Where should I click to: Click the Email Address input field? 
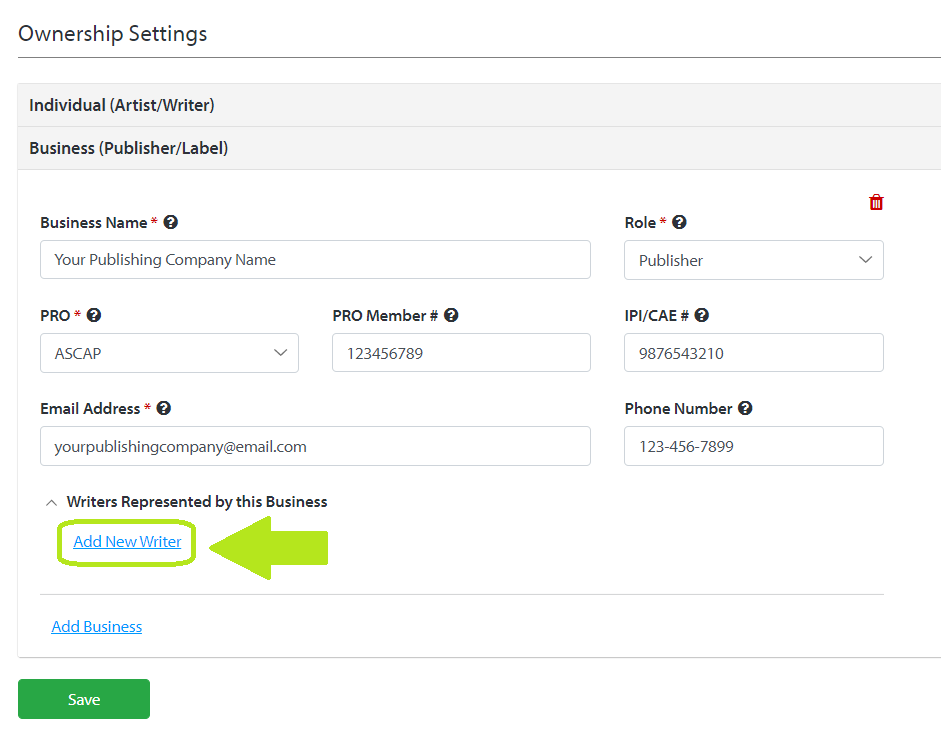click(315, 446)
